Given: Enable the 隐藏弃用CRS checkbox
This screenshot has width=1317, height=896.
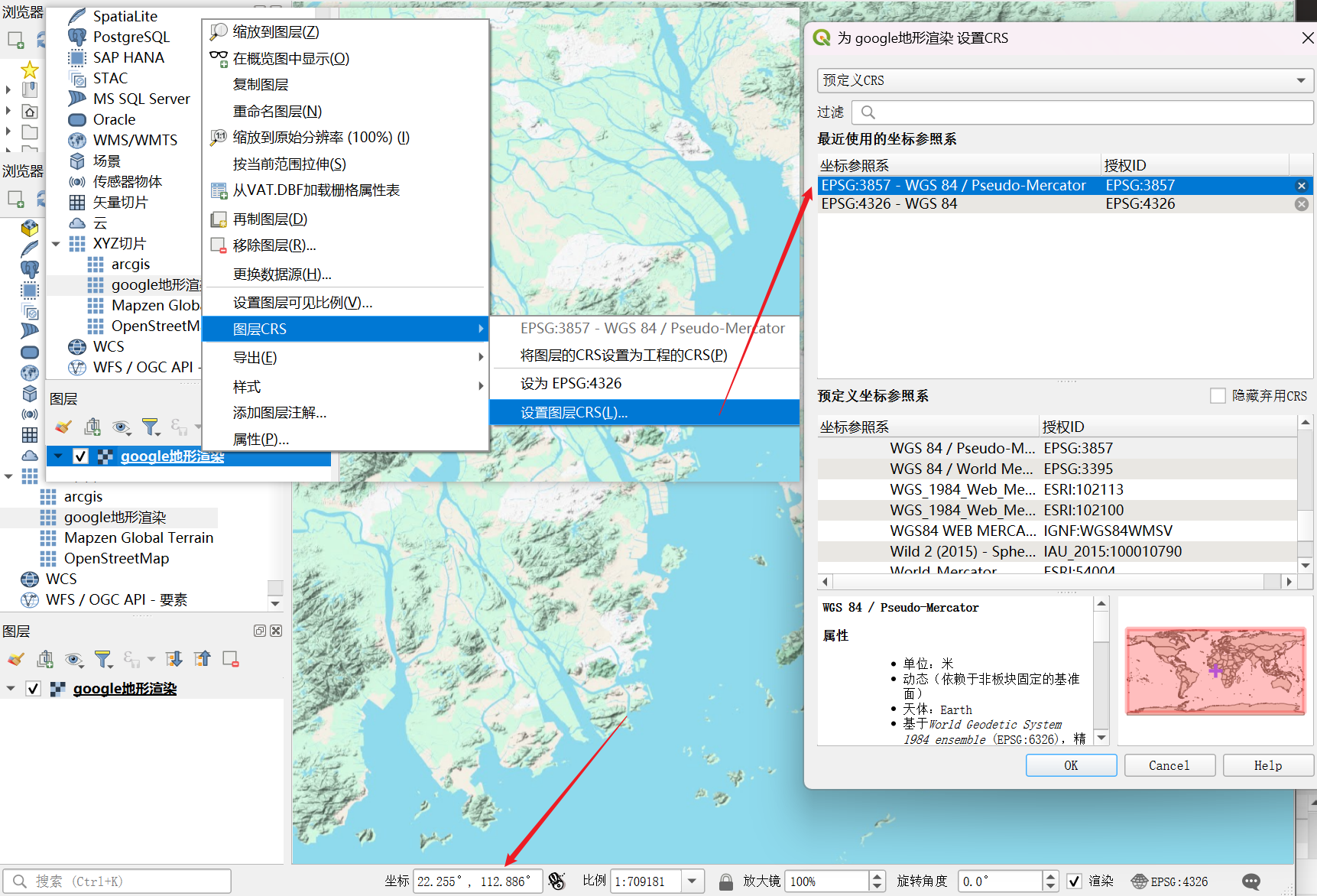Looking at the screenshot, I should click(1218, 395).
